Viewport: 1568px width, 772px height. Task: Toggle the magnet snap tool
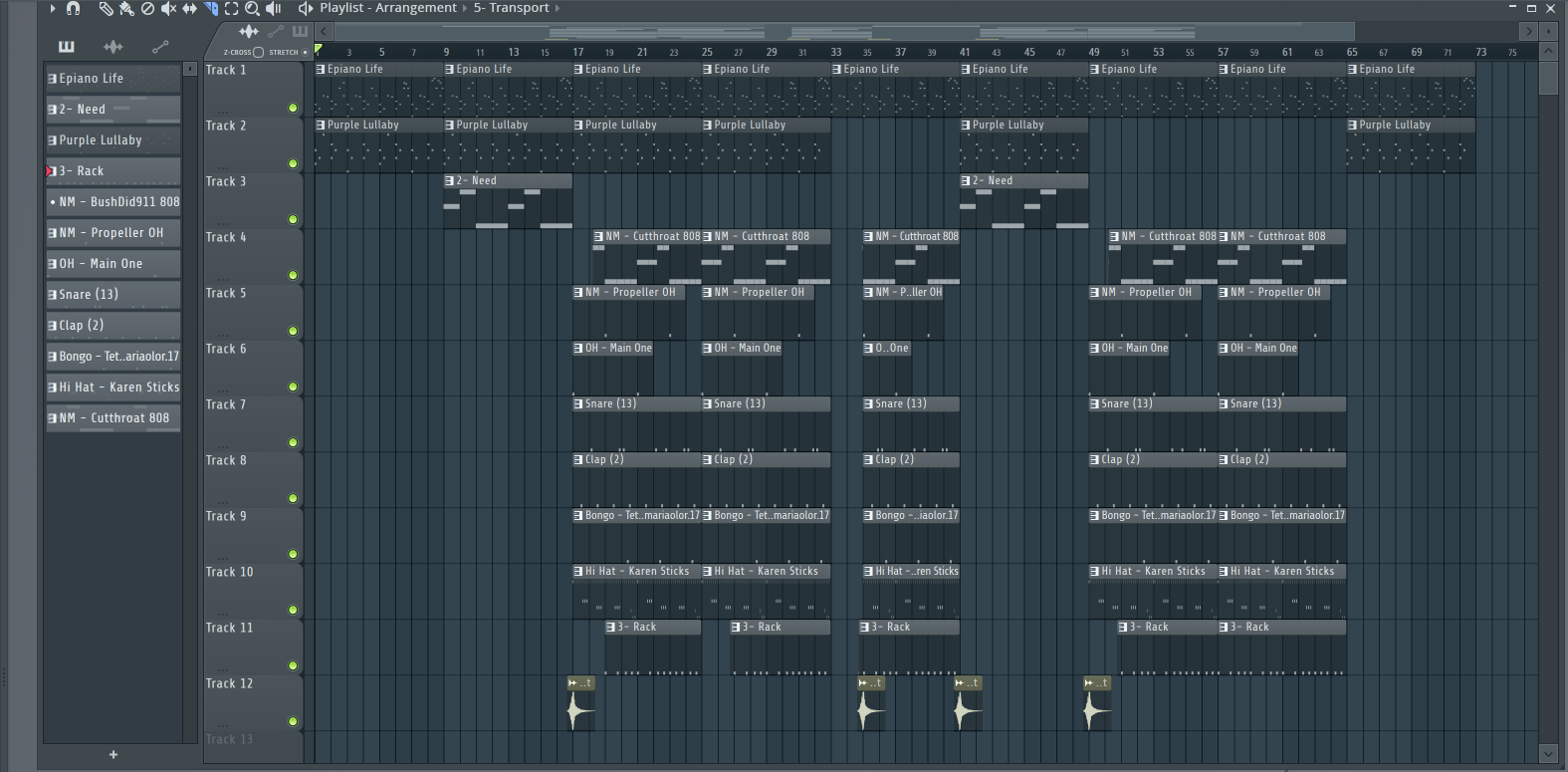73,8
